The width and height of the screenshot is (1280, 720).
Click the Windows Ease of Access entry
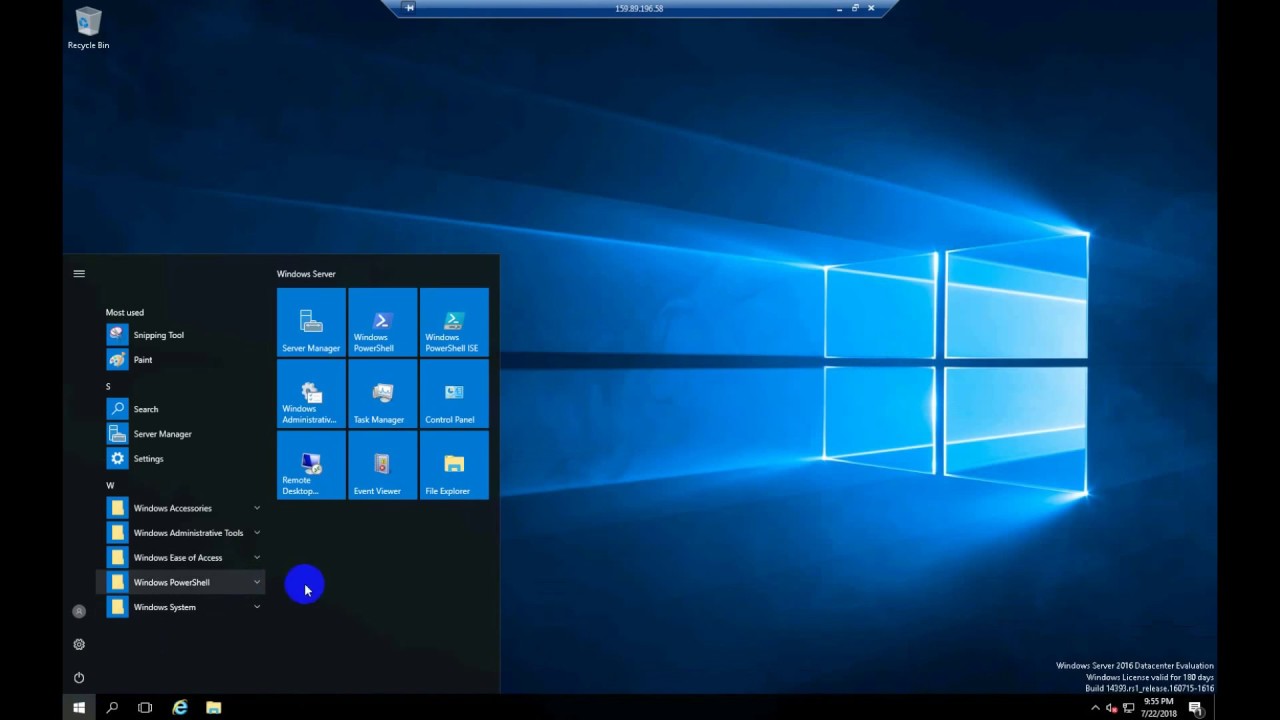tap(183, 558)
